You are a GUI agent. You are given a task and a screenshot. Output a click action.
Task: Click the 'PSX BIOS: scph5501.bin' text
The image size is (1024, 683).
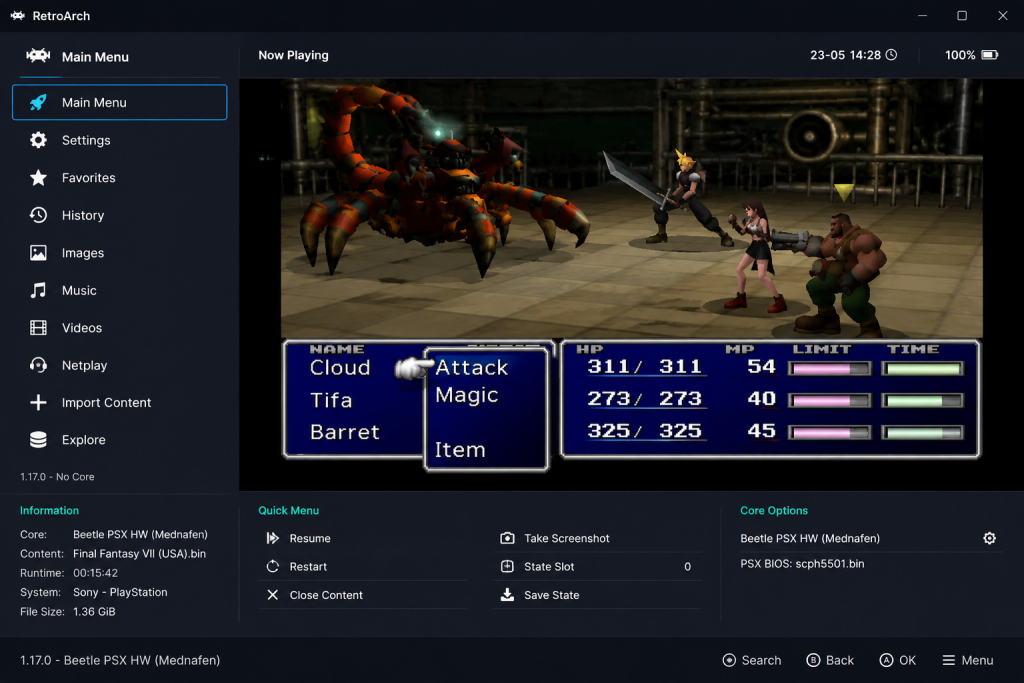tap(802, 564)
